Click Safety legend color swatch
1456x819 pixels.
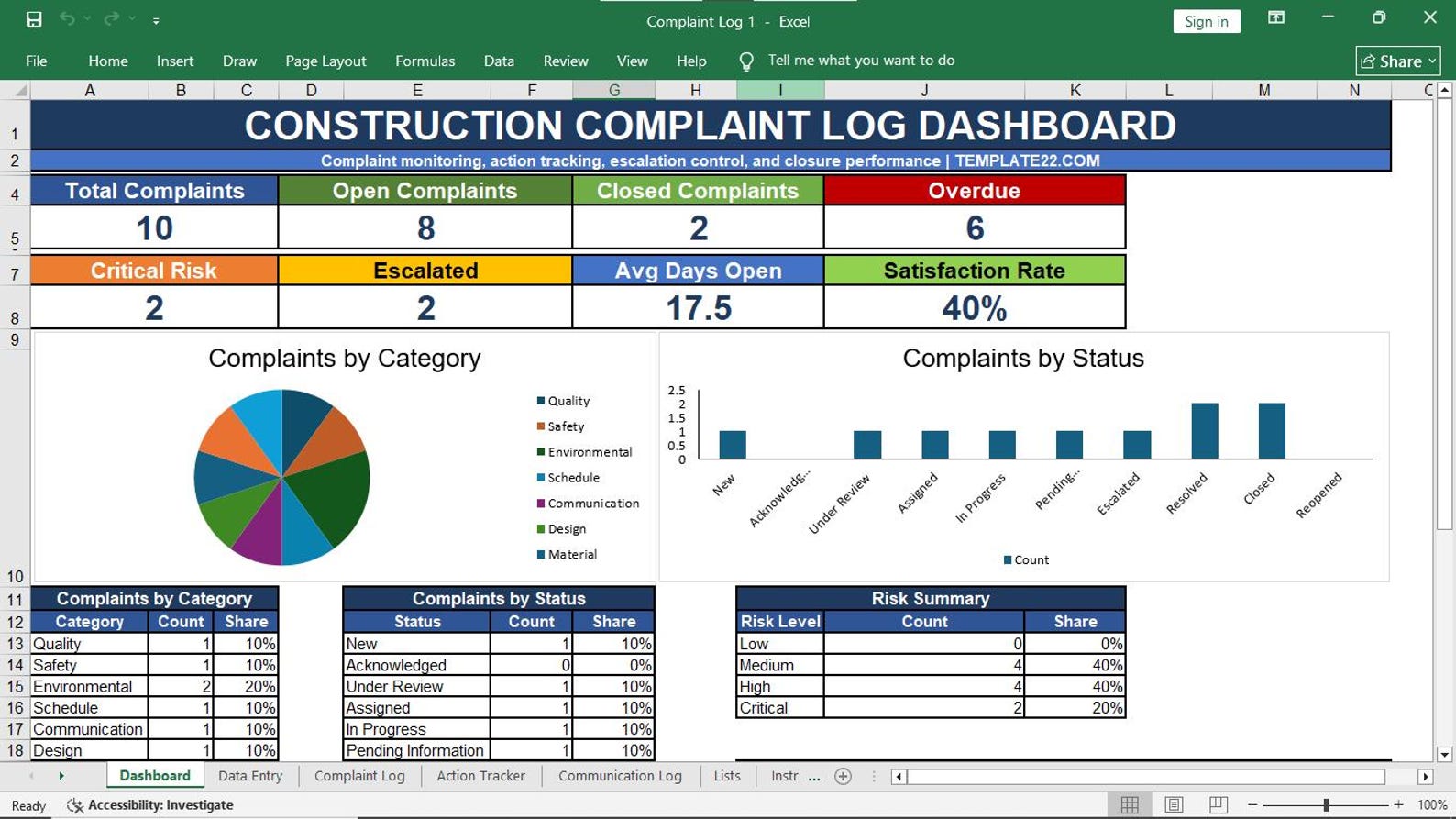tap(541, 426)
